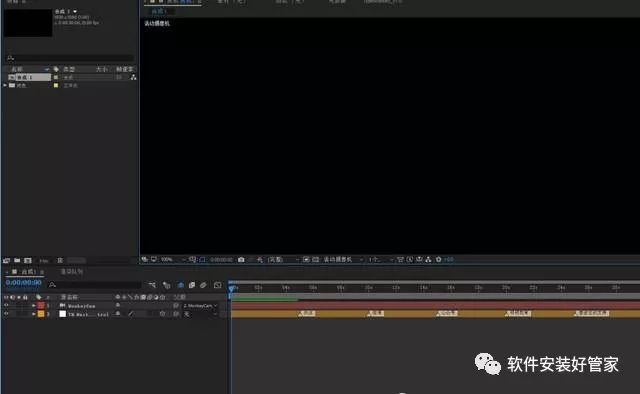Open the view layout dropdown (1个…)

[x=381, y=260]
